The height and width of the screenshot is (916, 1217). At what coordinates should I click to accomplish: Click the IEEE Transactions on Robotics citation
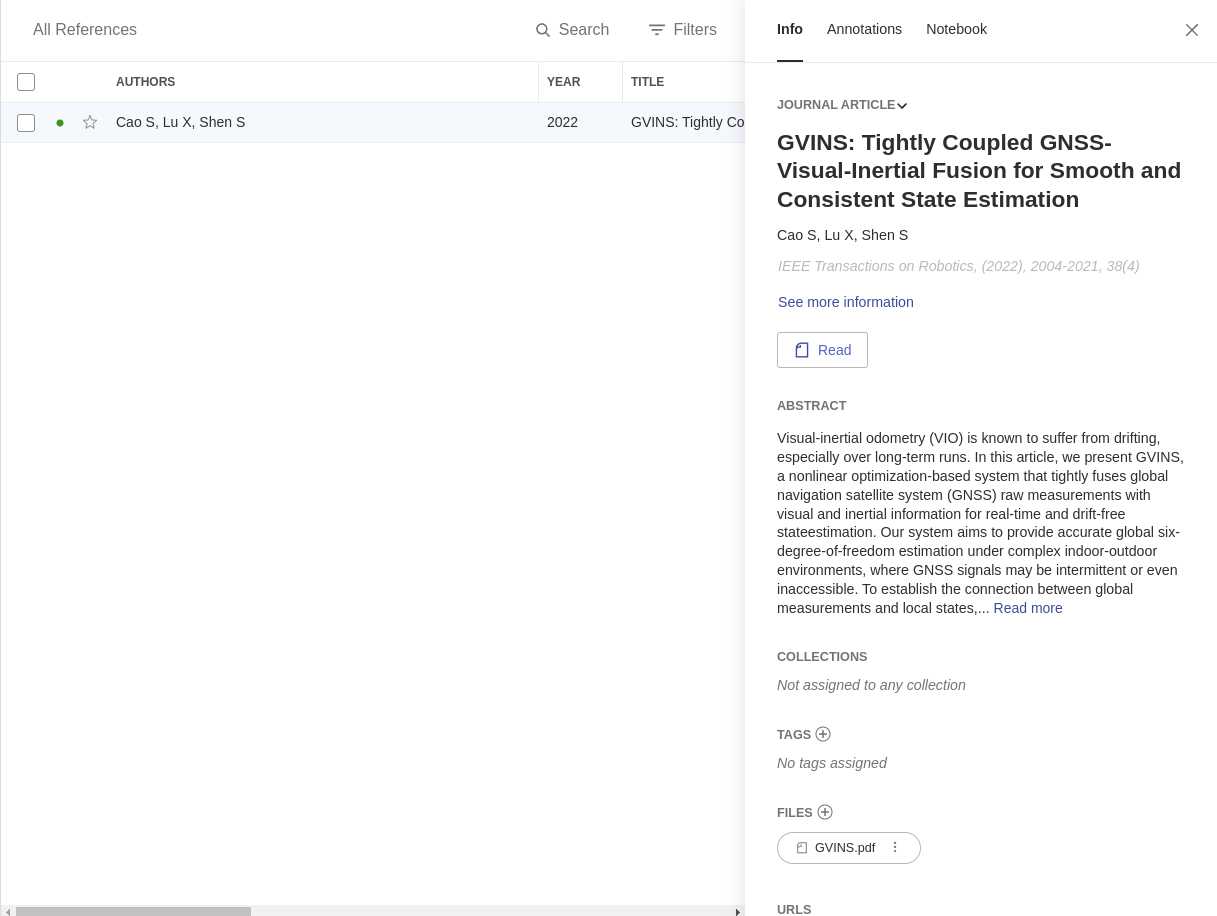(958, 266)
